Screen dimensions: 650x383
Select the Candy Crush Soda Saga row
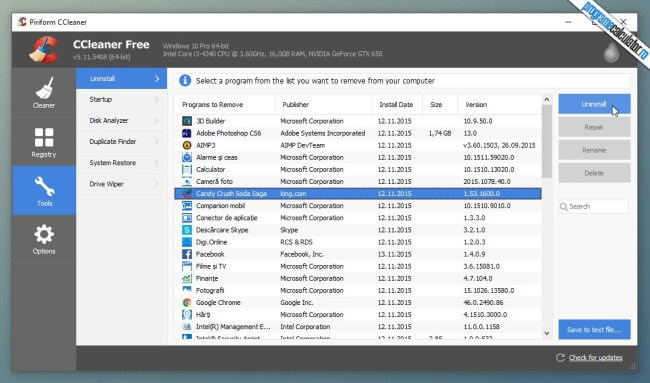(x=358, y=194)
